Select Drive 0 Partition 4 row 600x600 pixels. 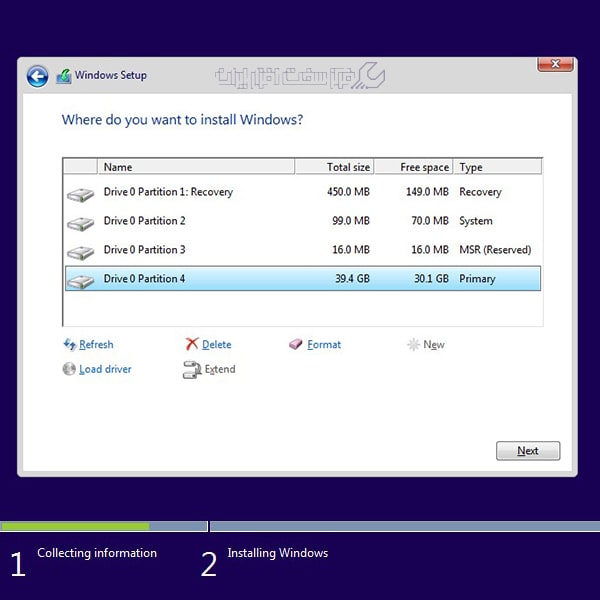(x=303, y=279)
